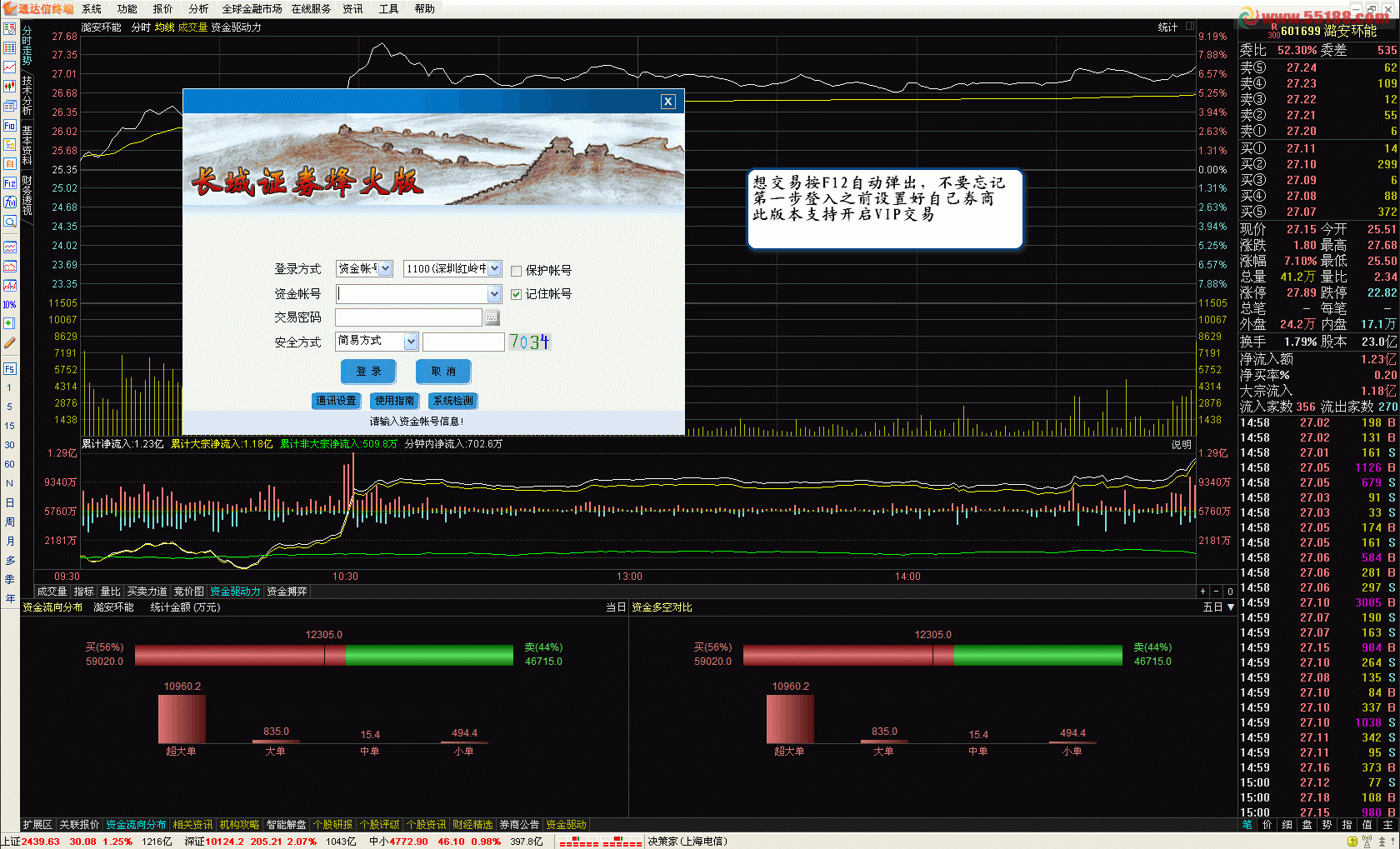Select the pencil drawing tool icon
The image size is (1400, 849).
click(x=9, y=342)
